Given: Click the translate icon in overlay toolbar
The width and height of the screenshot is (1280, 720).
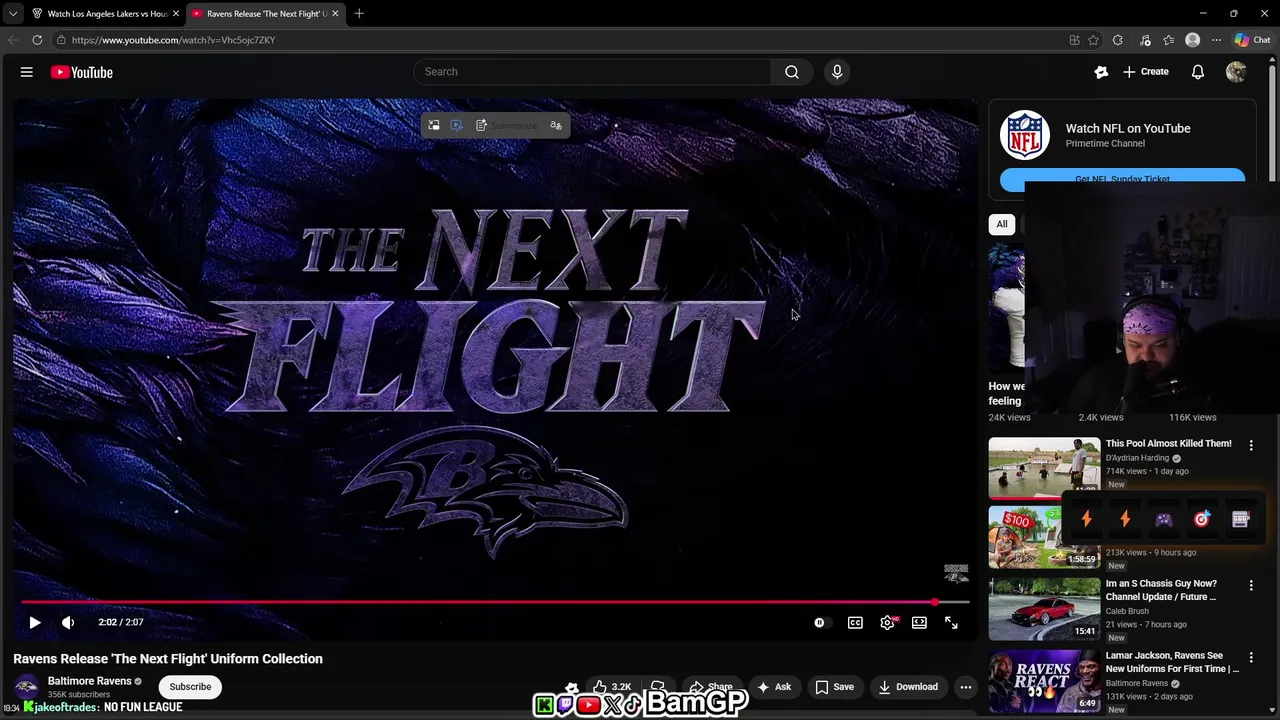Looking at the screenshot, I should [x=556, y=125].
